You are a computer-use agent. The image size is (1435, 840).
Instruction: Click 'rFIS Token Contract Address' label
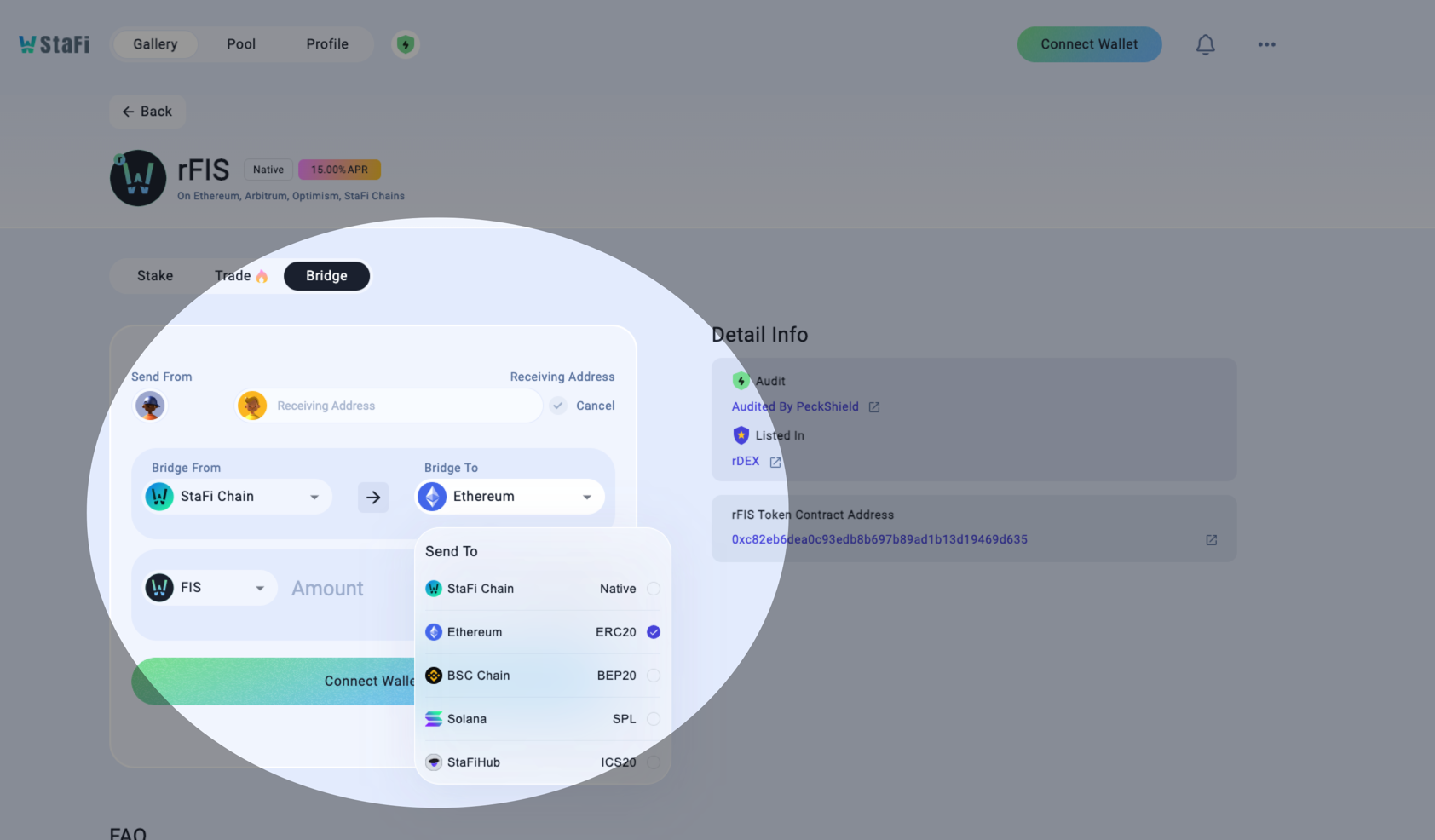point(813,515)
